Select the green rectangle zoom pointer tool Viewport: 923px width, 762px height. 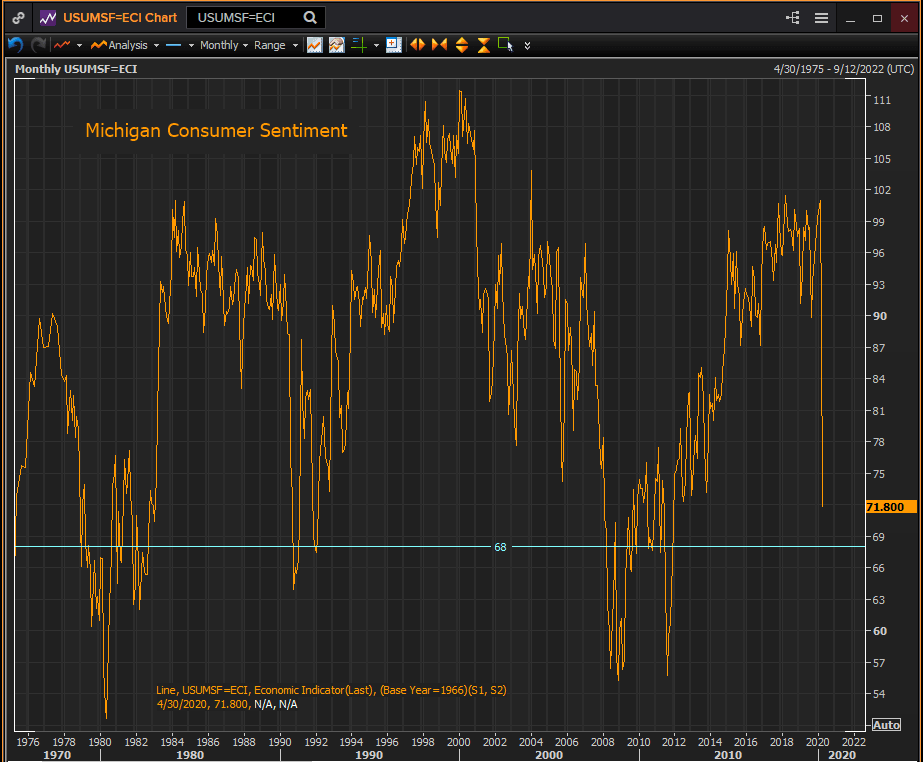[505, 45]
